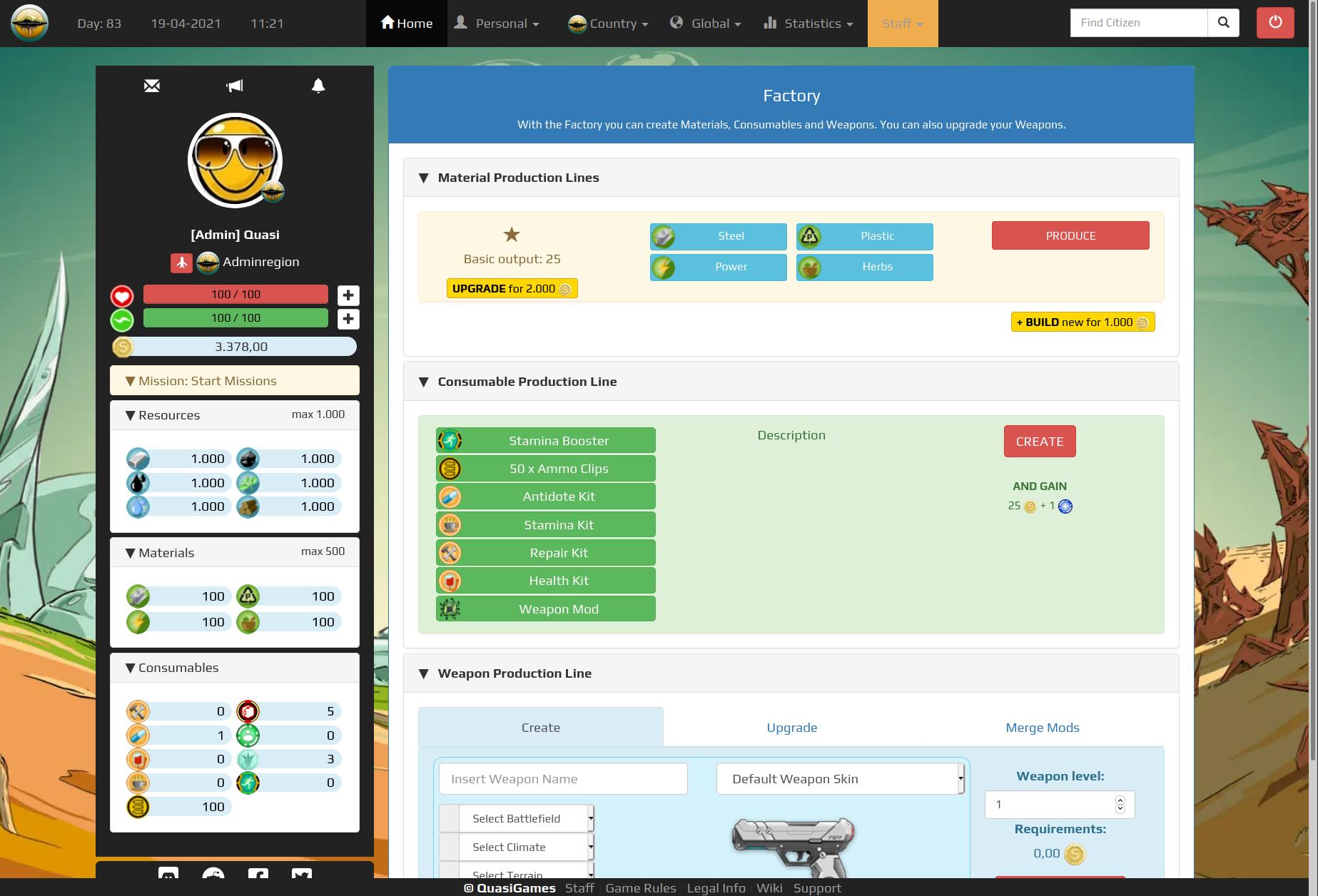Open the mail messages envelope icon

[151, 86]
